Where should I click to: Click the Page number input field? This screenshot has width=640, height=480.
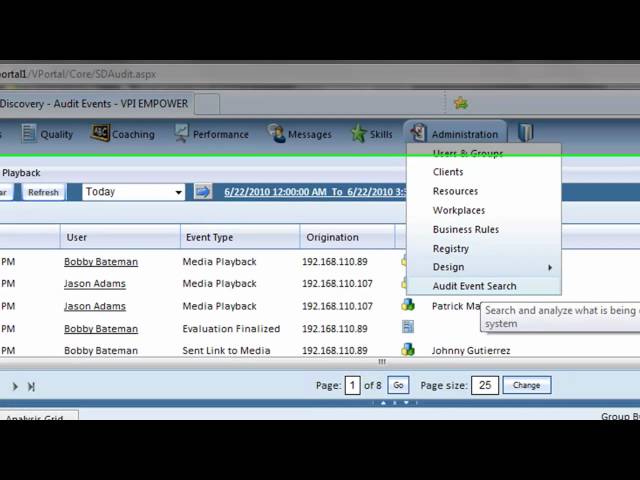tap(352, 385)
